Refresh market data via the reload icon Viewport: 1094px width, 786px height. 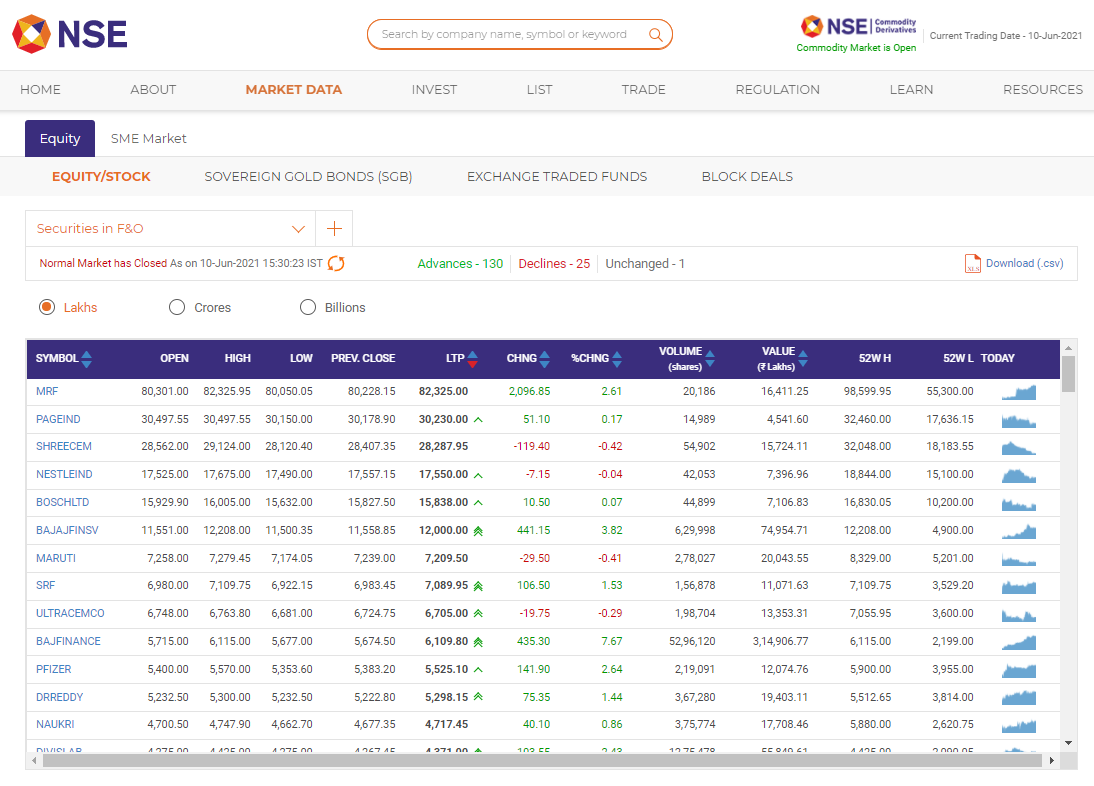click(336, 263)
